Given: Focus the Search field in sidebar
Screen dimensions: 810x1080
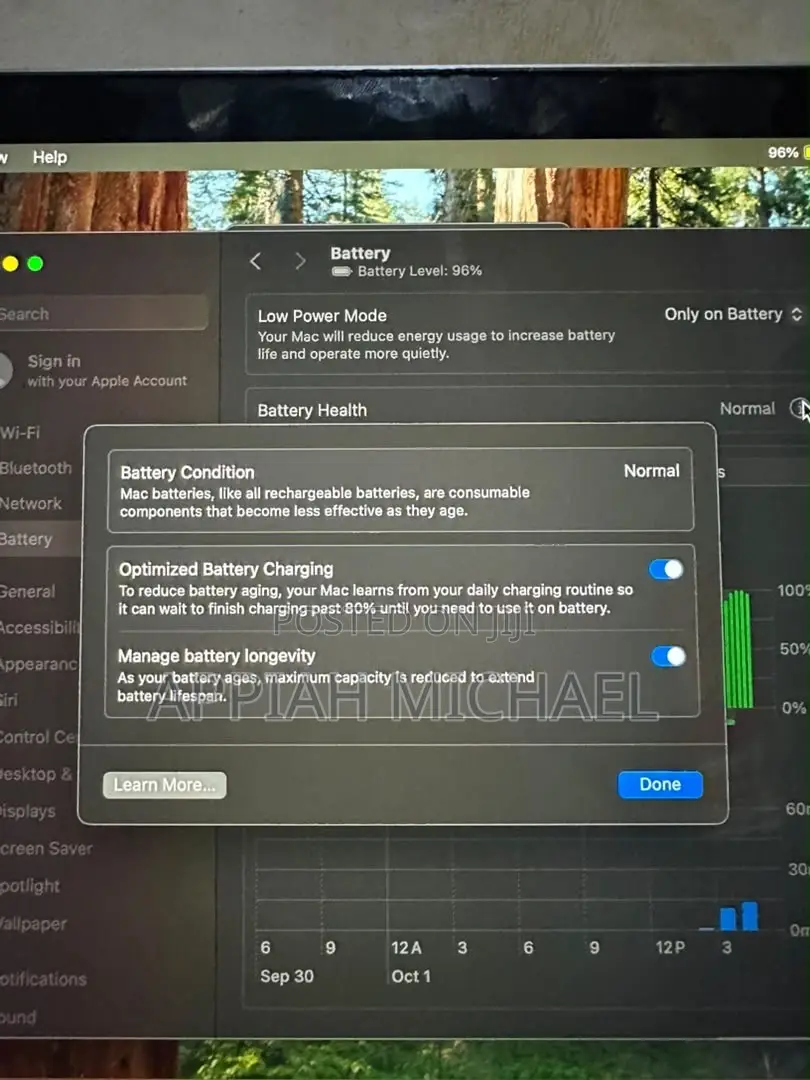Looking at the screenshot, I should pos(103,314).
